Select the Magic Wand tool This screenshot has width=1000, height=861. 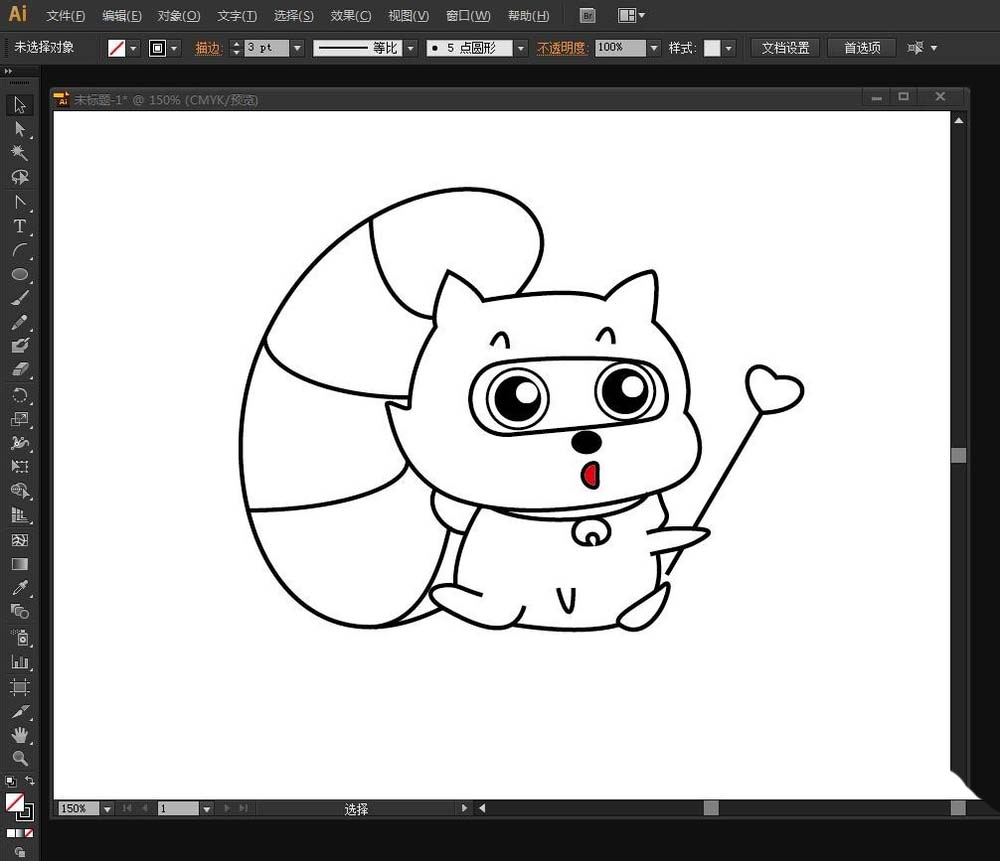[x=20, y=153]
